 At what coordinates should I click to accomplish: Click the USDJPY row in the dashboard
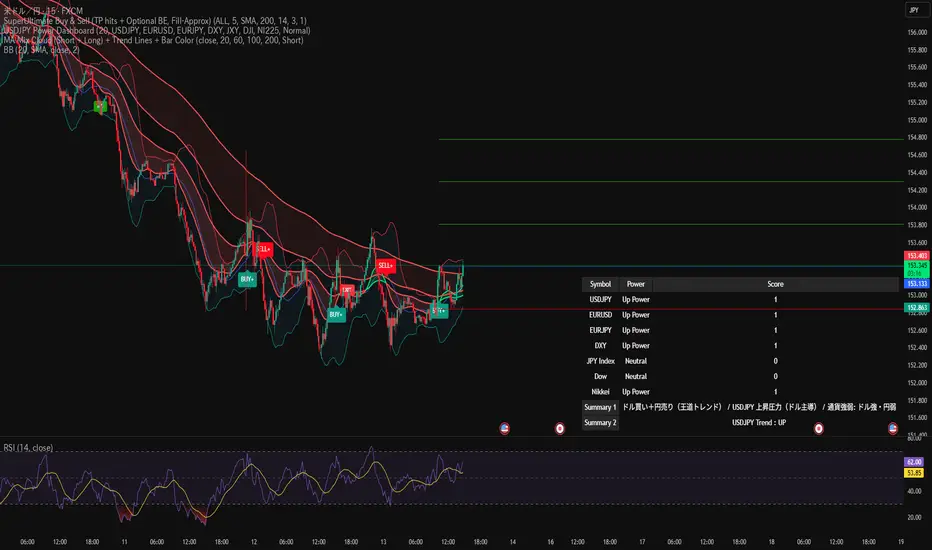[x=741, y=300]
